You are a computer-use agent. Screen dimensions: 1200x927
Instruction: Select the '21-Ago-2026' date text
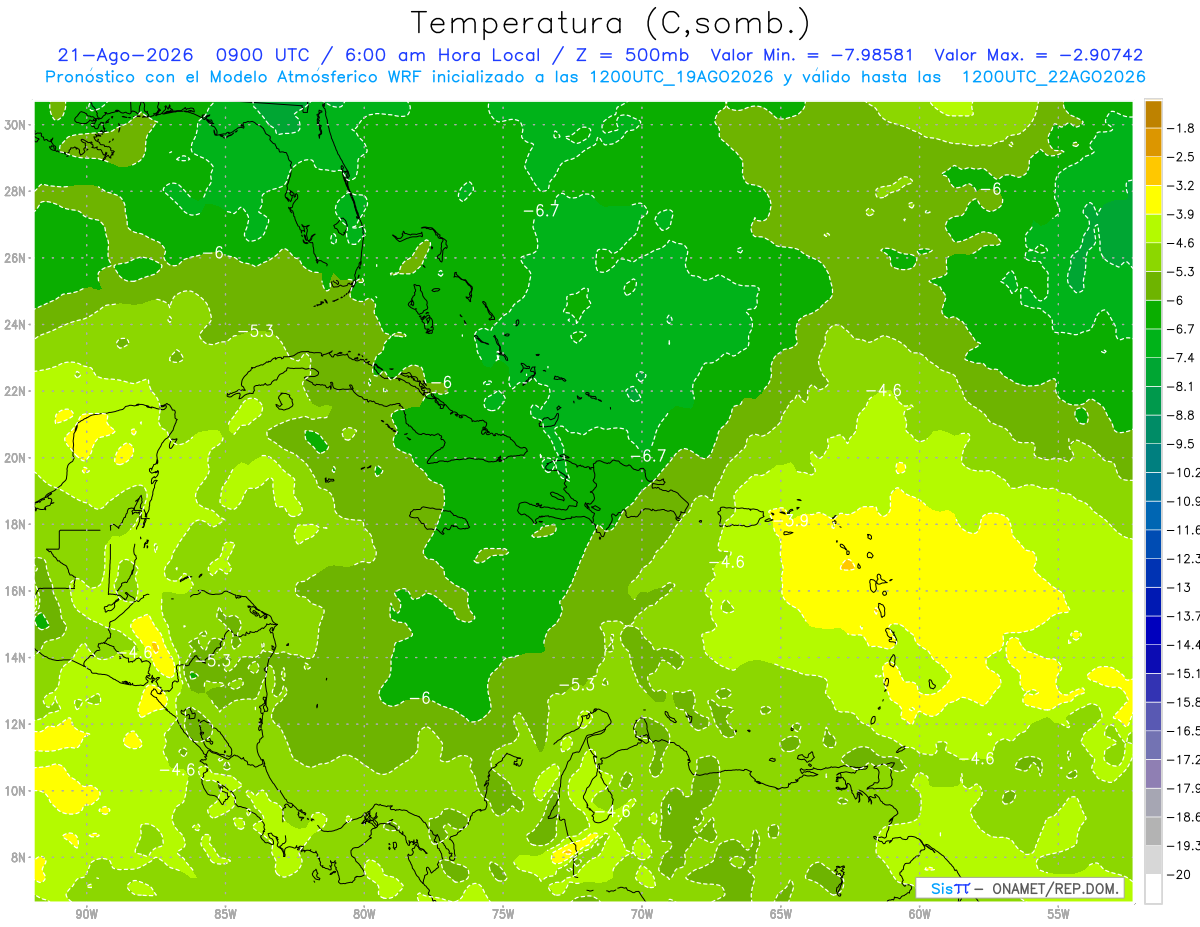click(x=123, y=55)
